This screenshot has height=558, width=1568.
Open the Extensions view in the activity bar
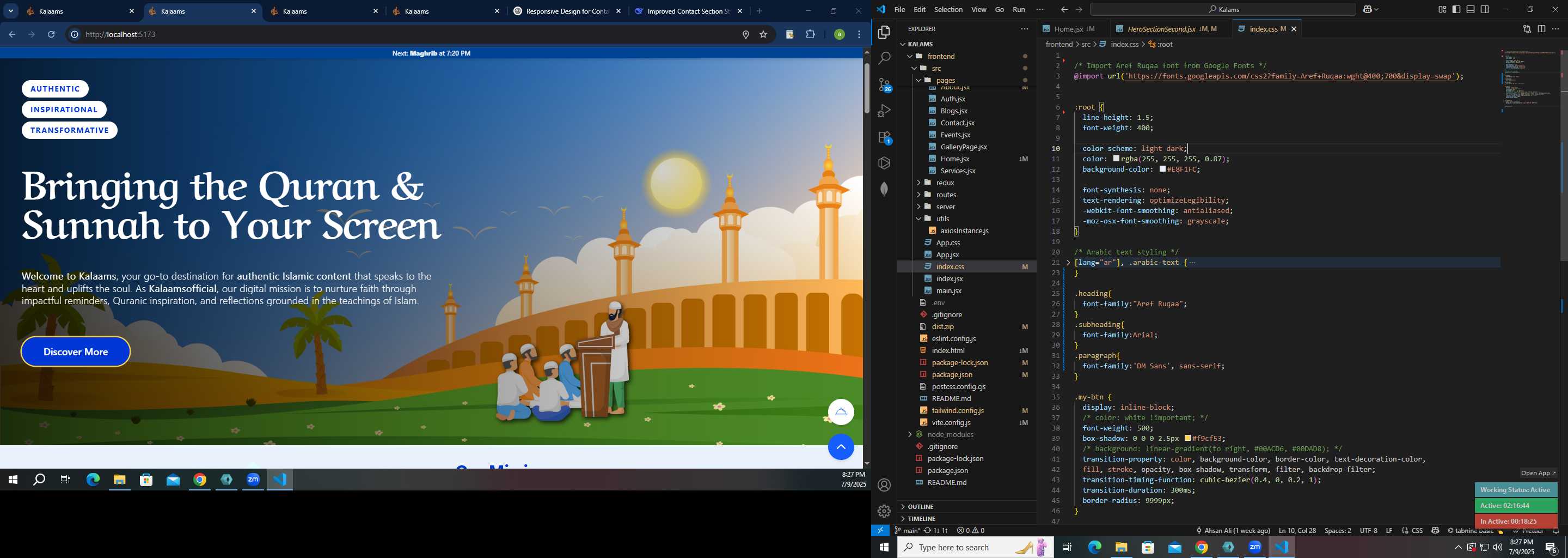(x=884, y=138)
